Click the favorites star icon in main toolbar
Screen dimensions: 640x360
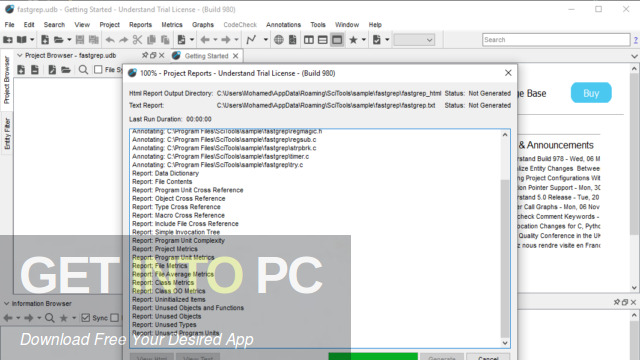[x=353, y=40]
